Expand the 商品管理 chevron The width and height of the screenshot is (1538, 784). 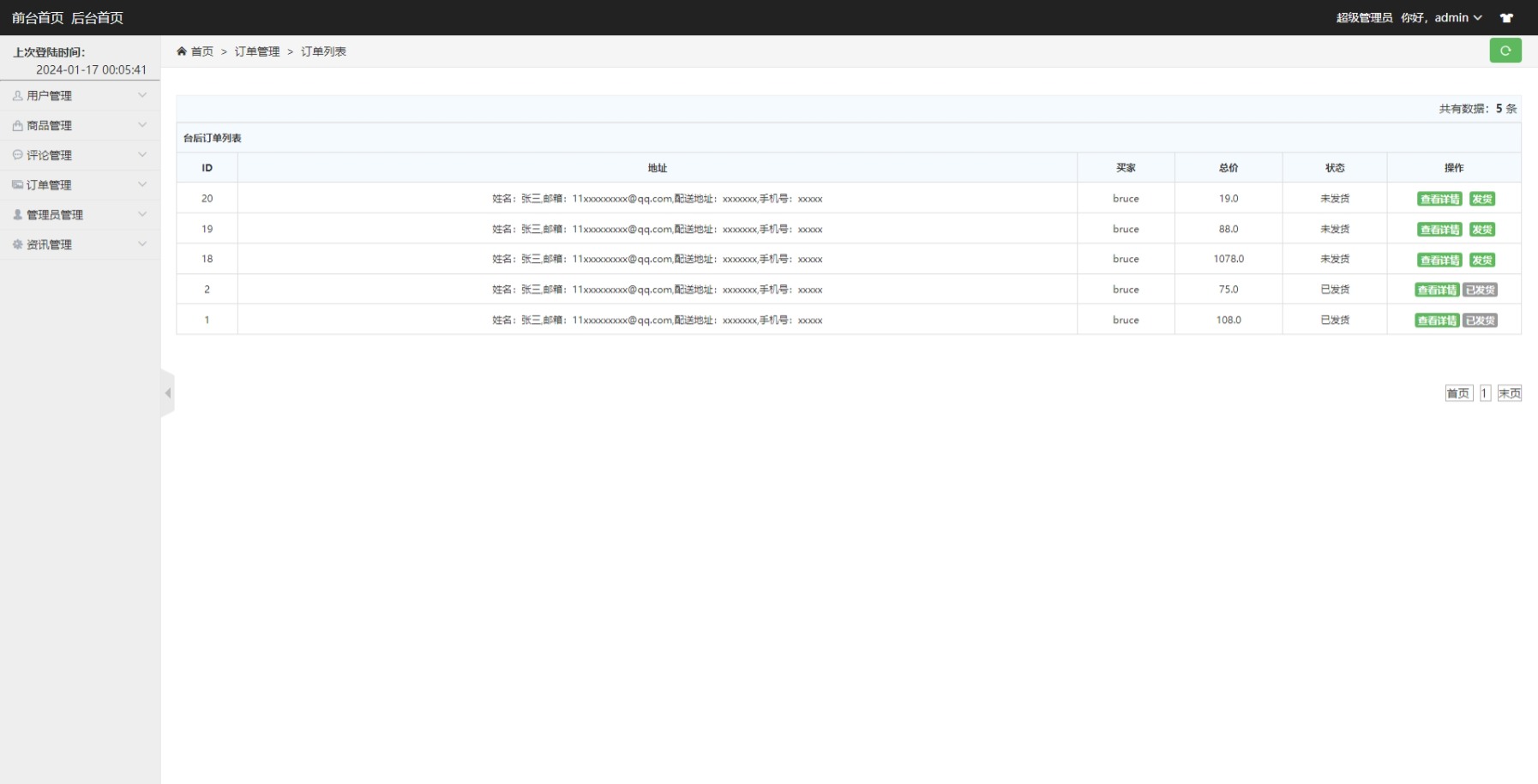pos(142,125)
